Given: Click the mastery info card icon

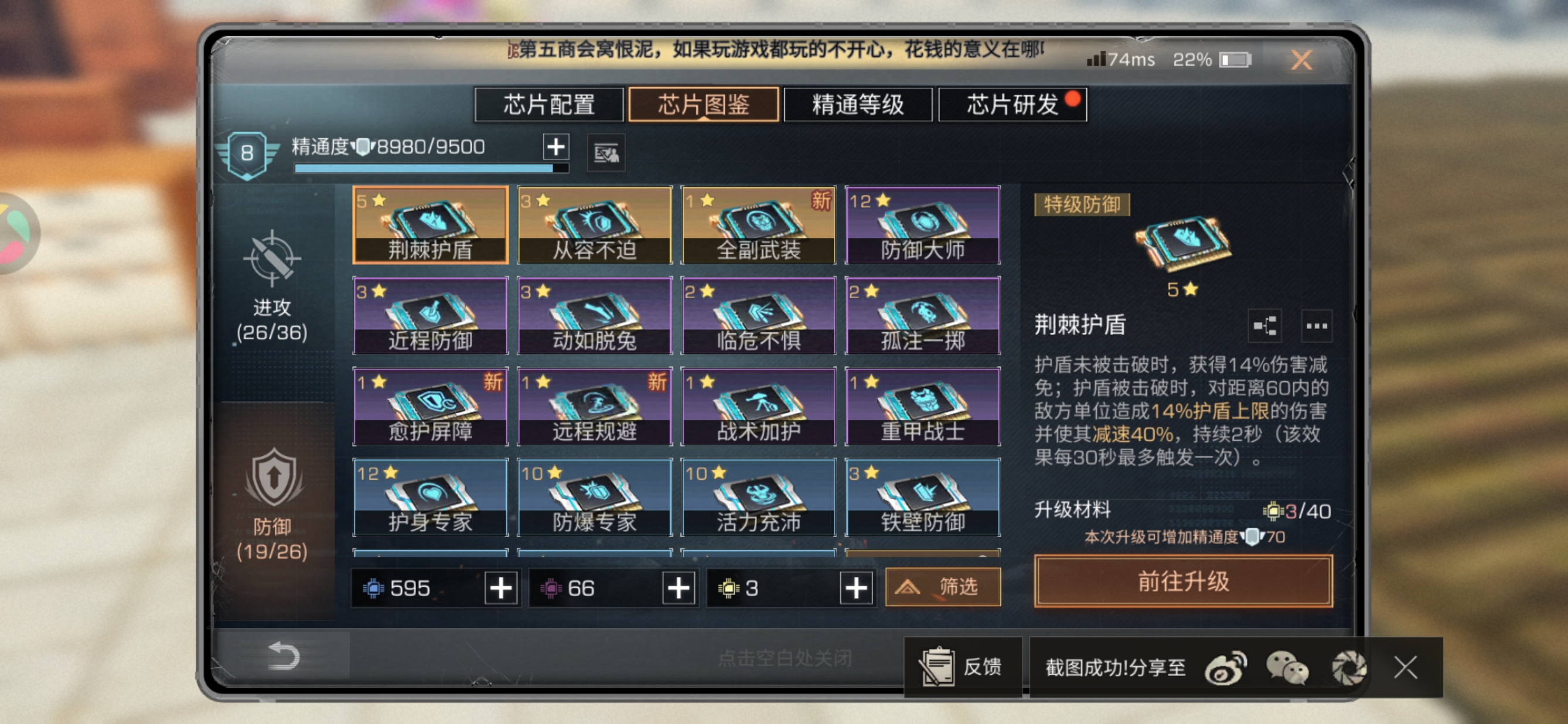Looking at the screenshot, I should [606, 153].
